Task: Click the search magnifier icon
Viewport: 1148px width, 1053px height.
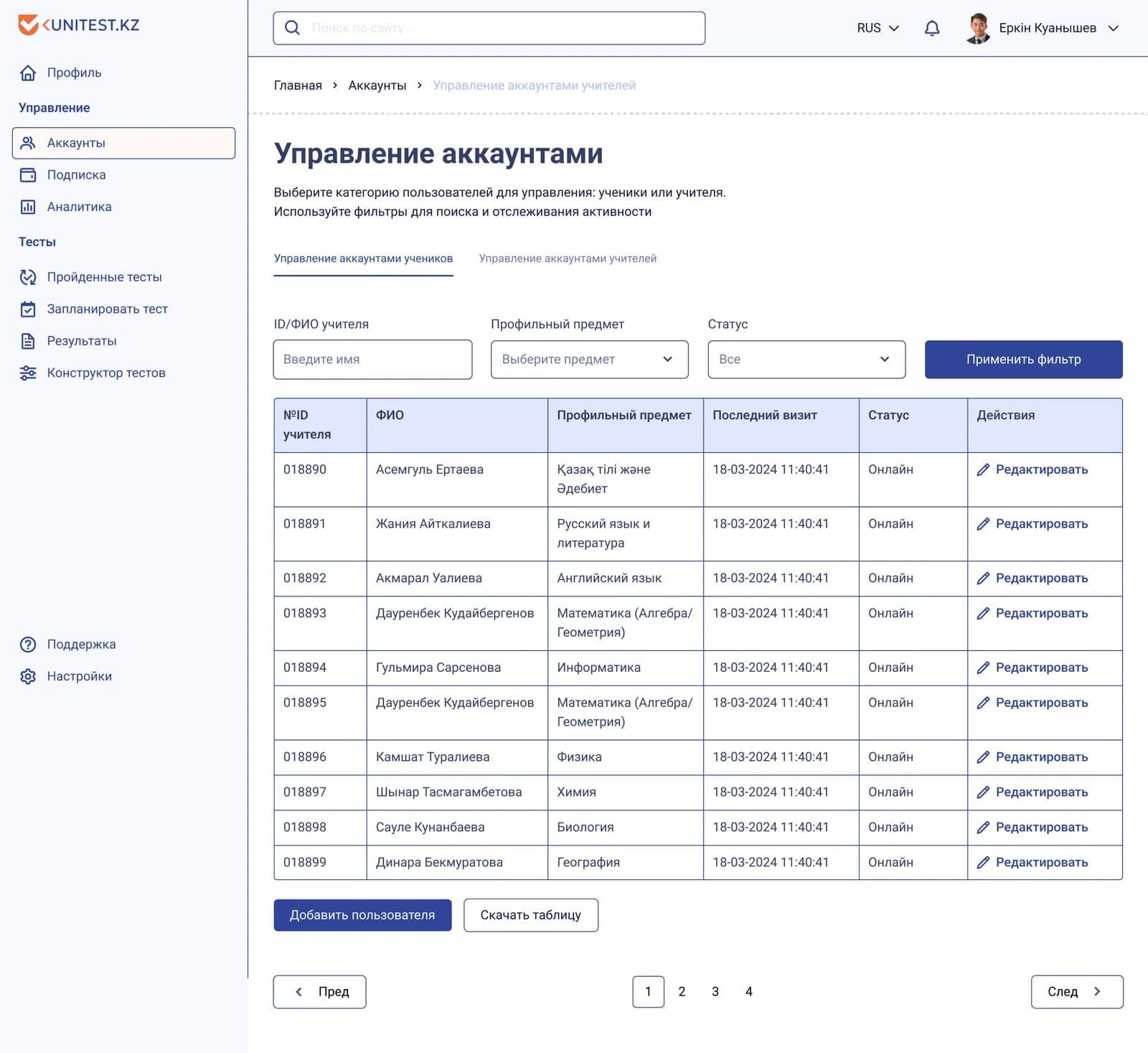Action: 292,28
